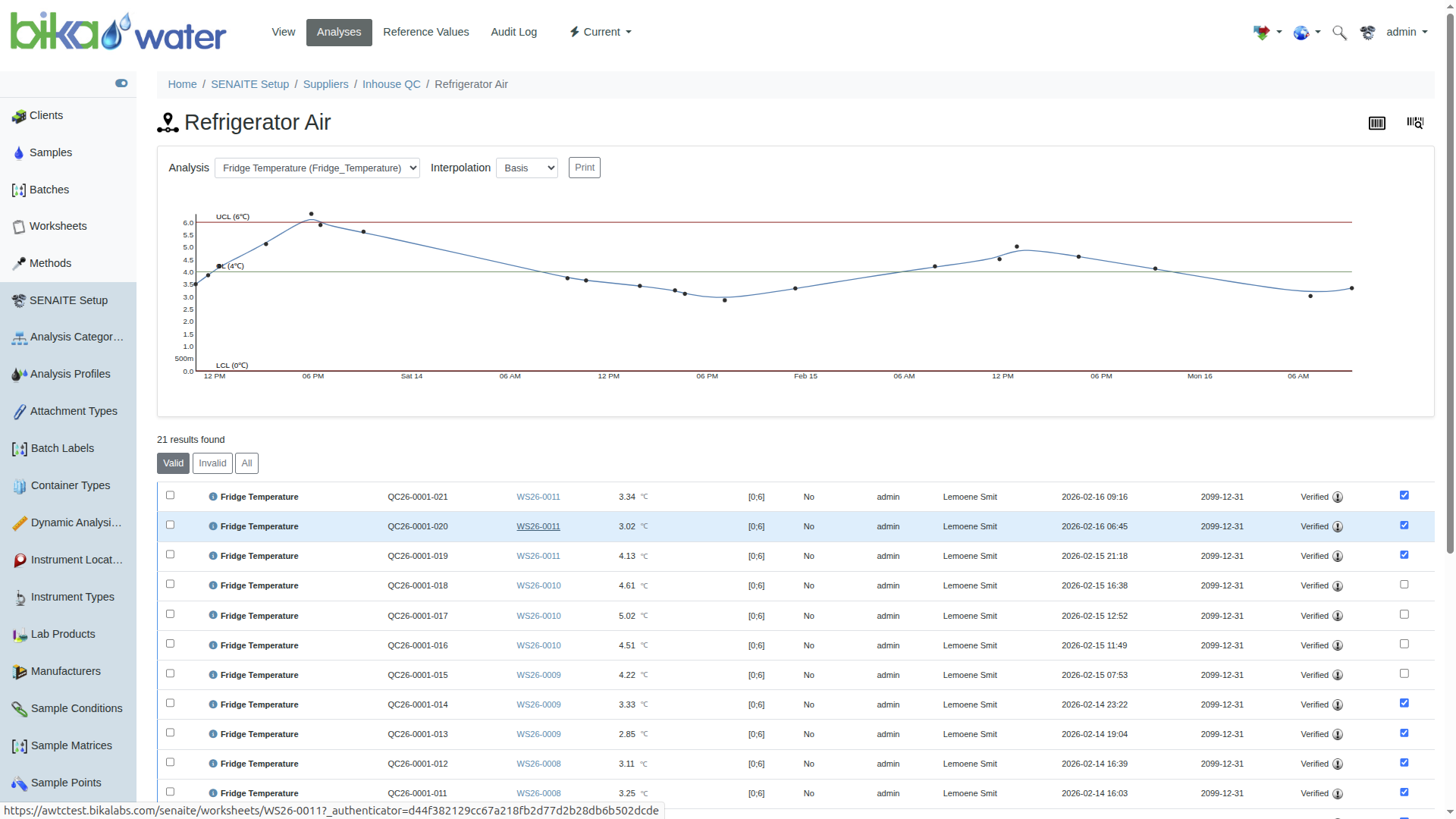Switch to the Reference Values tab
1456x819 pixels.
click(425, 32)
